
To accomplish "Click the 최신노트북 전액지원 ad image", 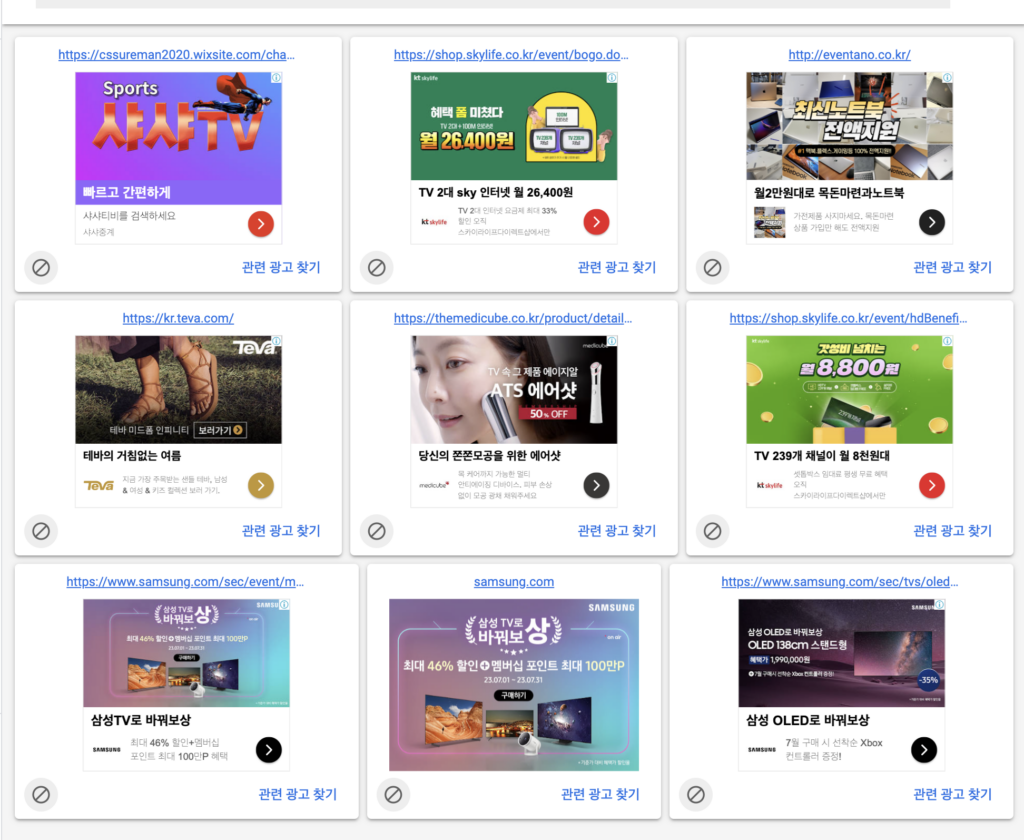I will [x=850, y=126].
